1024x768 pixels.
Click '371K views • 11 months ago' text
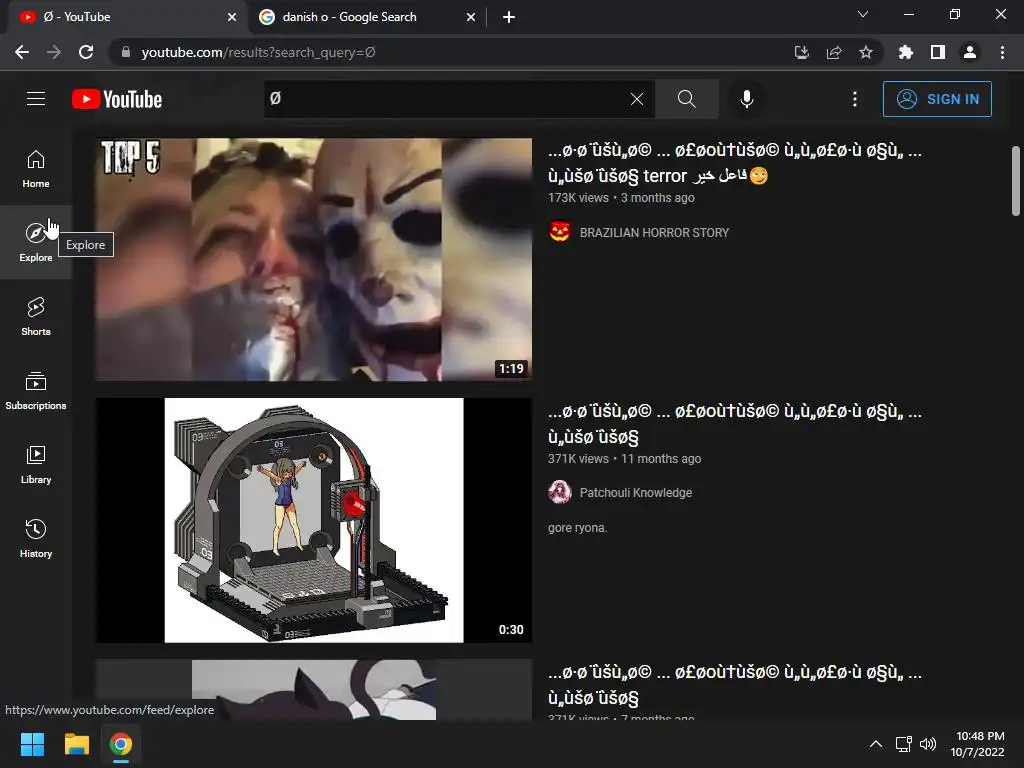[624, 458]
